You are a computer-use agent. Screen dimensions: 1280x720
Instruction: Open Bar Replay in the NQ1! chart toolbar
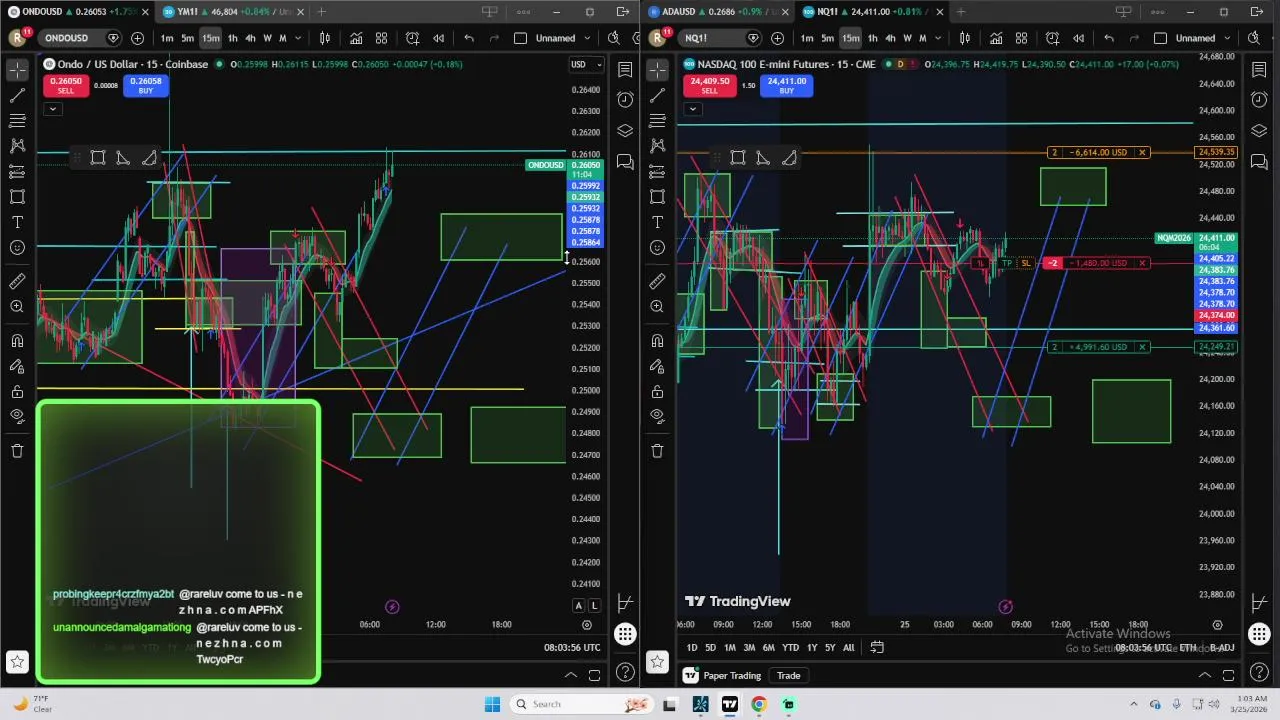coord(1078,38)
